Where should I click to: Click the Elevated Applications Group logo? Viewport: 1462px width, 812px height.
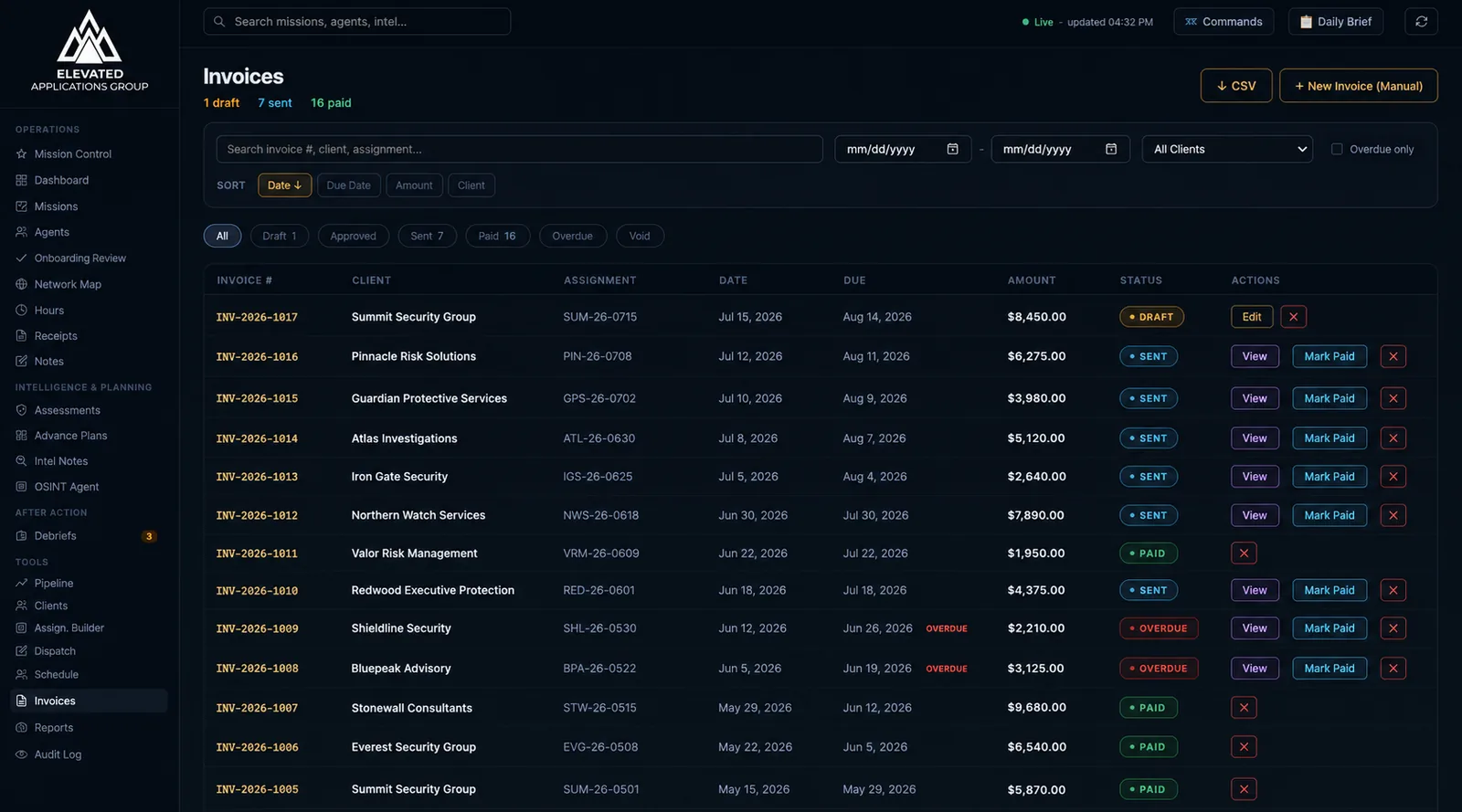(x=90, y=50)
